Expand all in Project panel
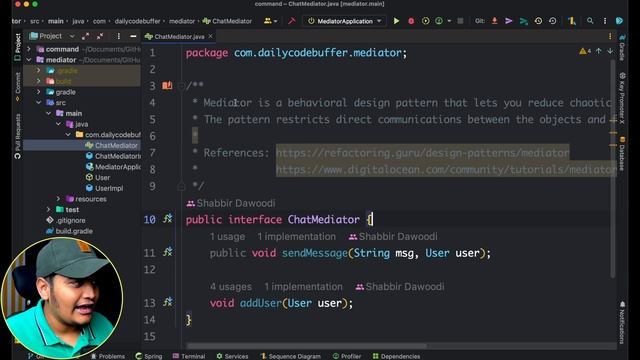 point(85,36)
